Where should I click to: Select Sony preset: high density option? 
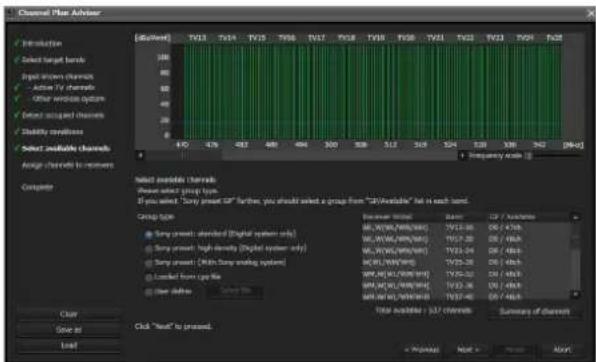pyautogui.click(x=149, y=249)
